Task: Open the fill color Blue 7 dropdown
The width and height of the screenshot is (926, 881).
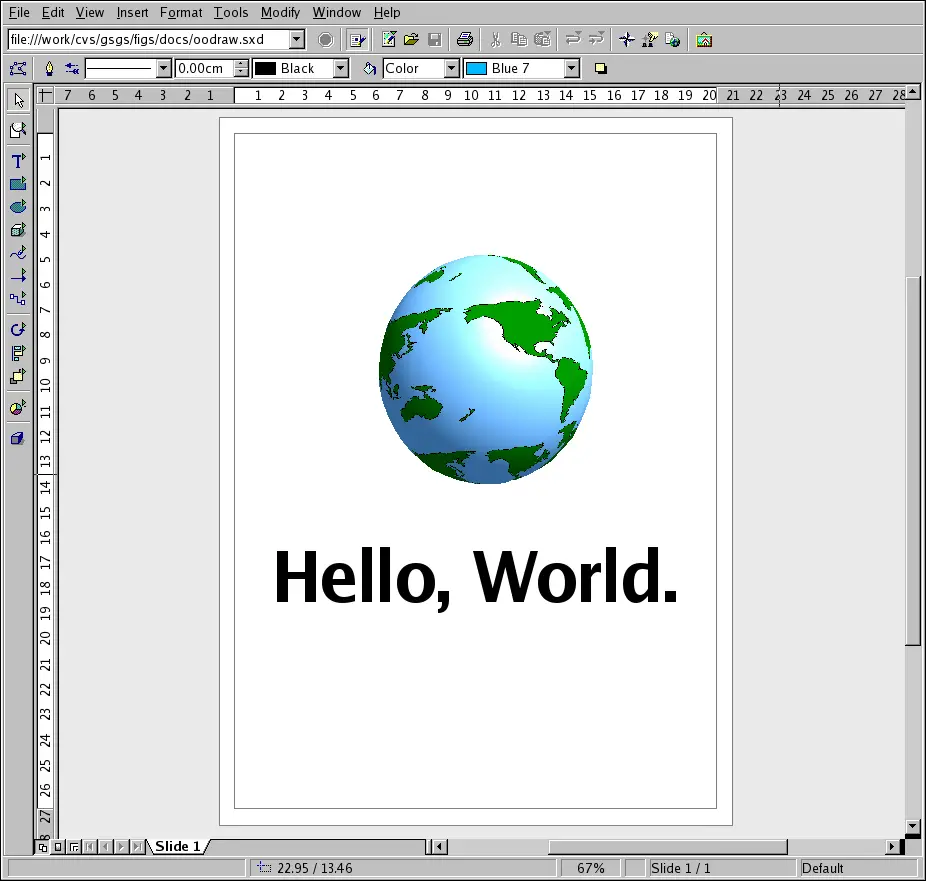Action: (x=572, y=69)
